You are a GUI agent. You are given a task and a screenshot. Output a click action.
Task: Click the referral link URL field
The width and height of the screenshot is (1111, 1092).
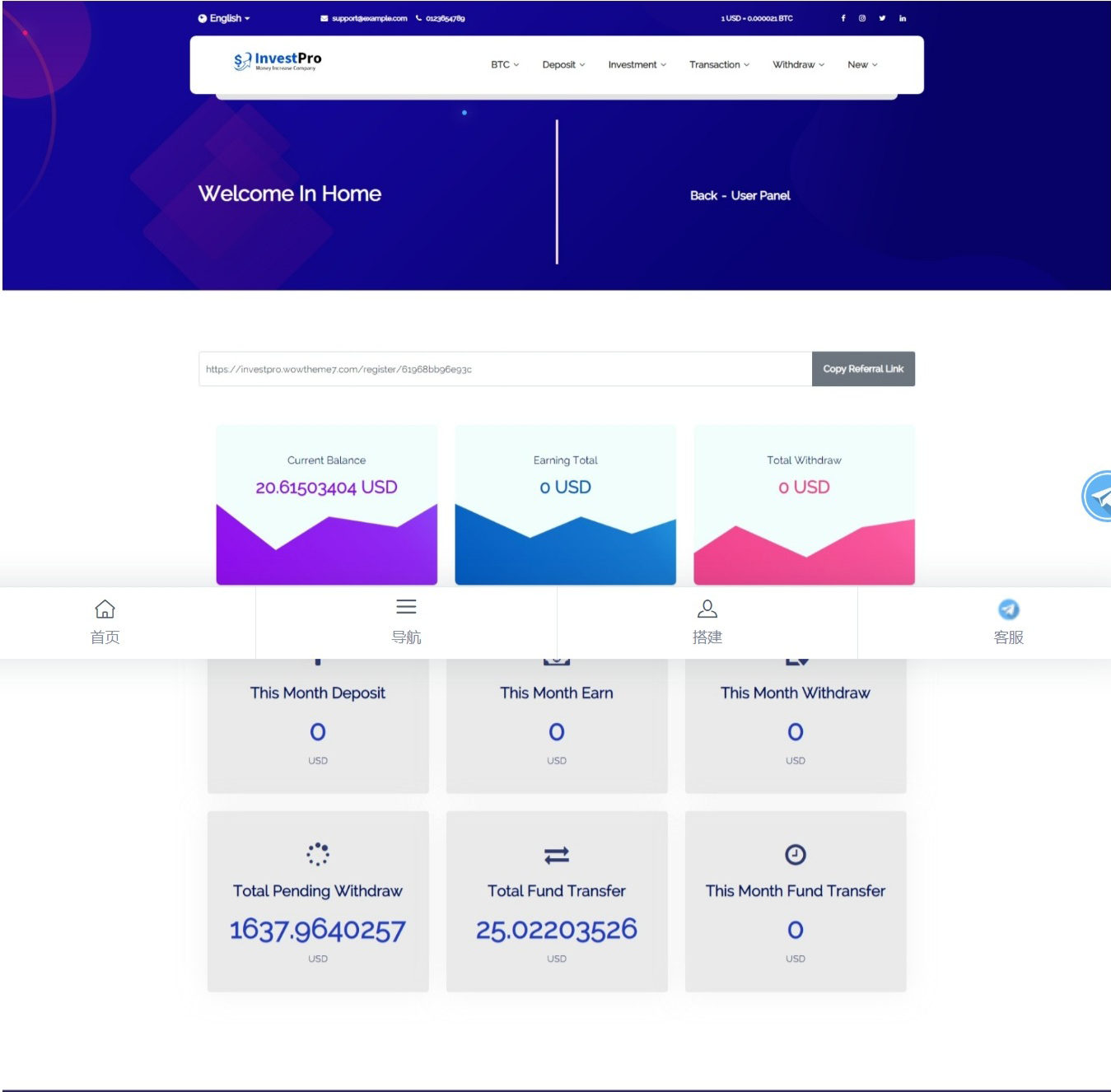click(504, 369)
